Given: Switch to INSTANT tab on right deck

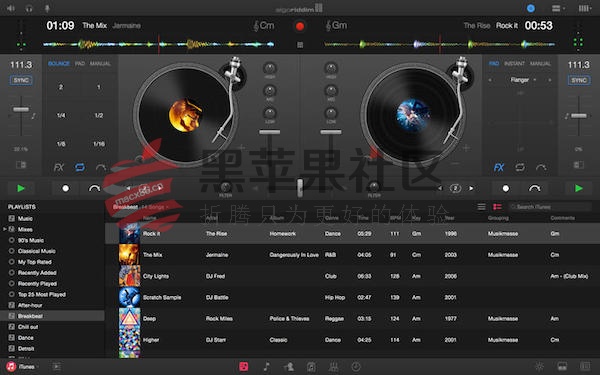Looking at the screenshot, I should coord(514,64).
